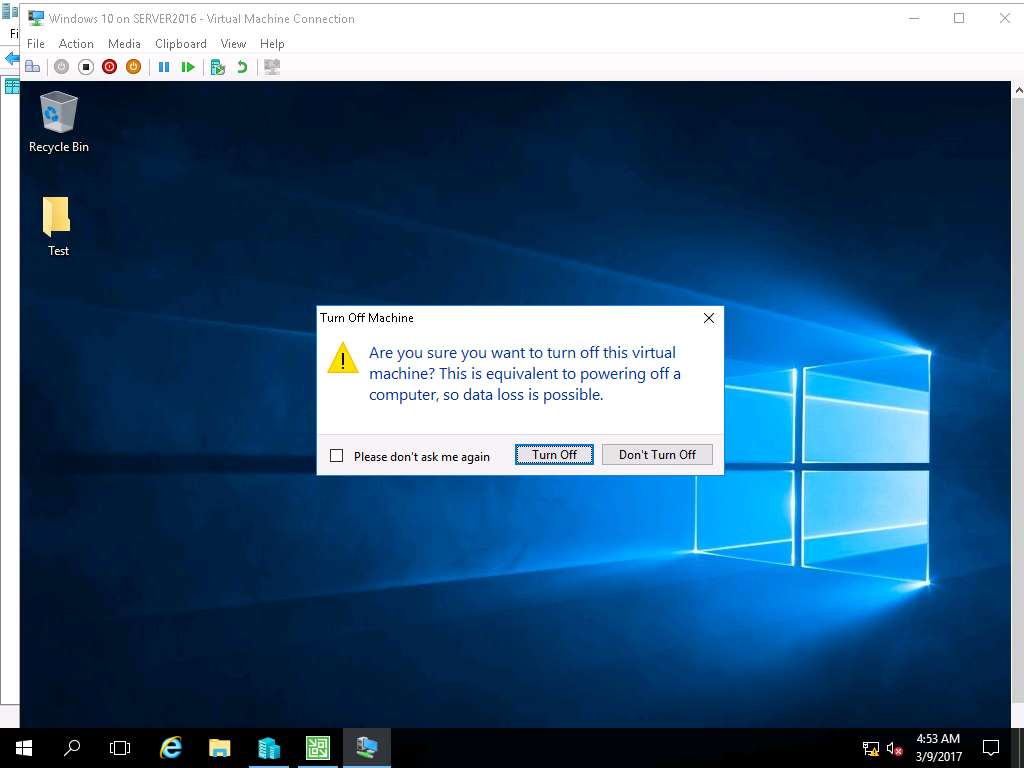The image size is (1024, 768).
Task: Click the green maze taskbar icon
Action: (x=317, y=748)
